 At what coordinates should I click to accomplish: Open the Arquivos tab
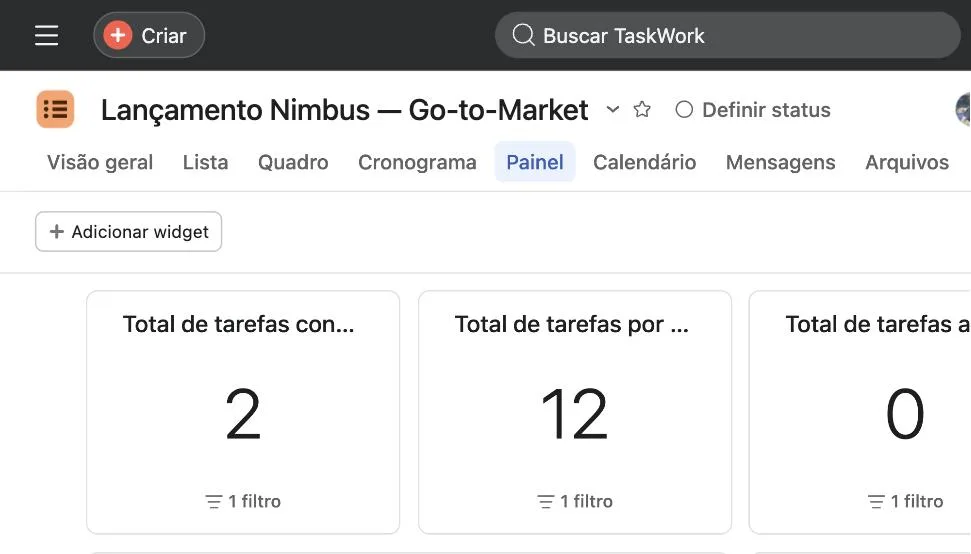click(x=907, y=162)
